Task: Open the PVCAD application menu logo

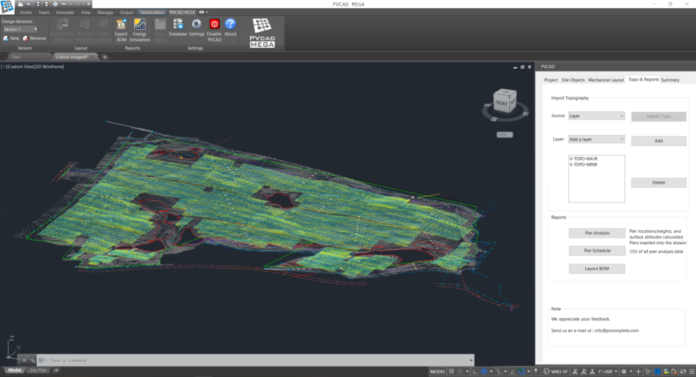Action: point(7,6)
